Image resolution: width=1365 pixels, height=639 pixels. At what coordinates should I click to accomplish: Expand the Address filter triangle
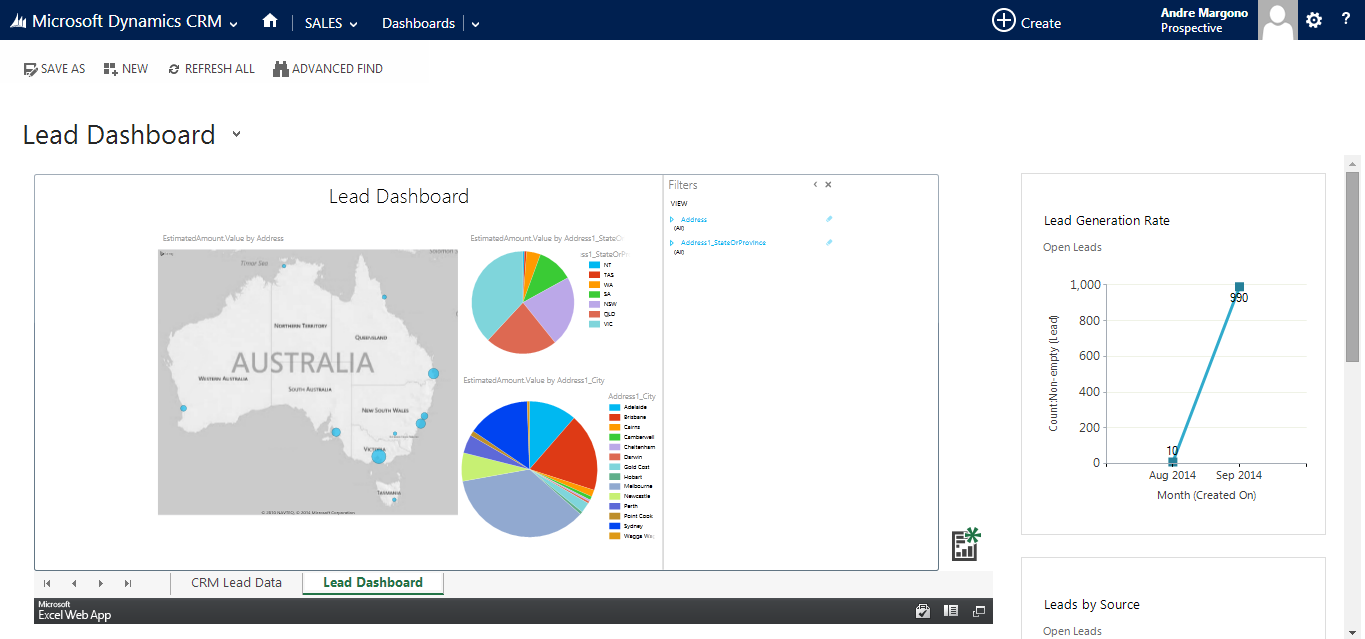point(672,219)
